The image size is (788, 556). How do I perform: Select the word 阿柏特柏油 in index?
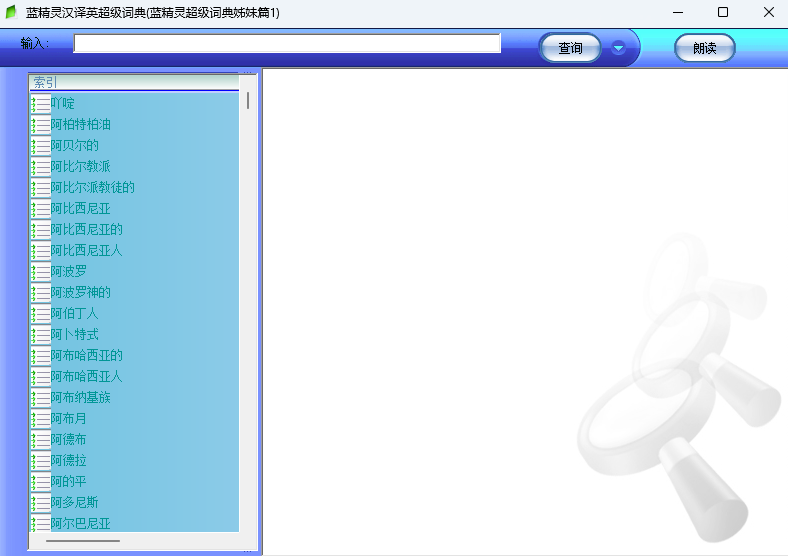tap(80, 125)
